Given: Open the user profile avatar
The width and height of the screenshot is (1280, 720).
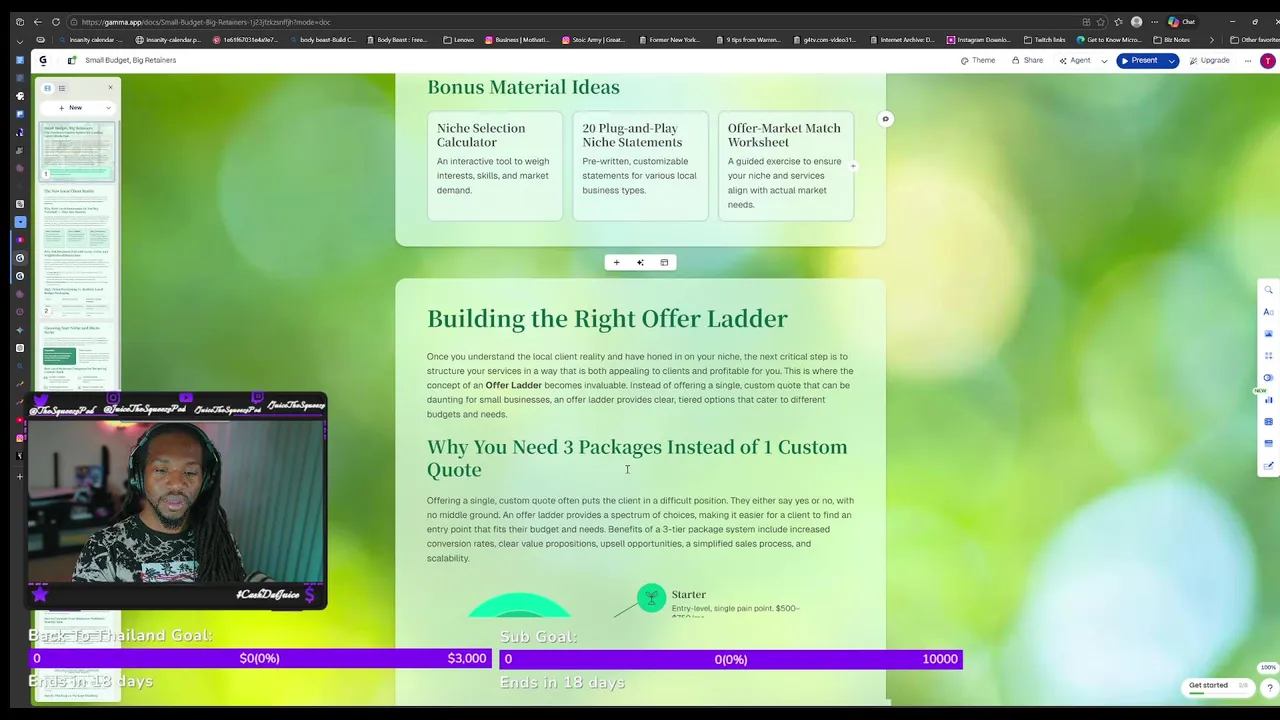Looking at the screenshot, I should [x=1268, y=61].
